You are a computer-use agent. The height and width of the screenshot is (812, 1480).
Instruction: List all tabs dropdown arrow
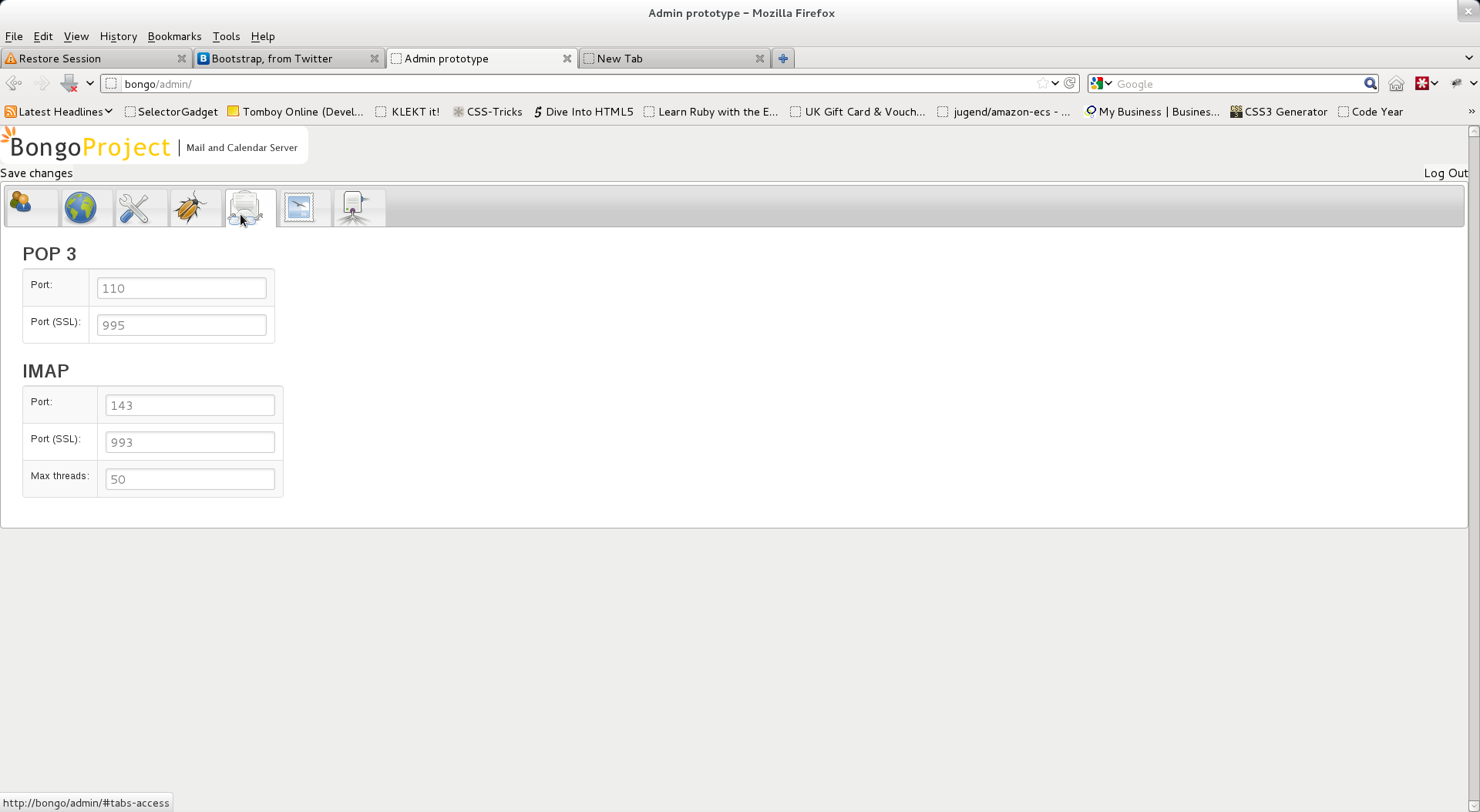pos(1469,58)
